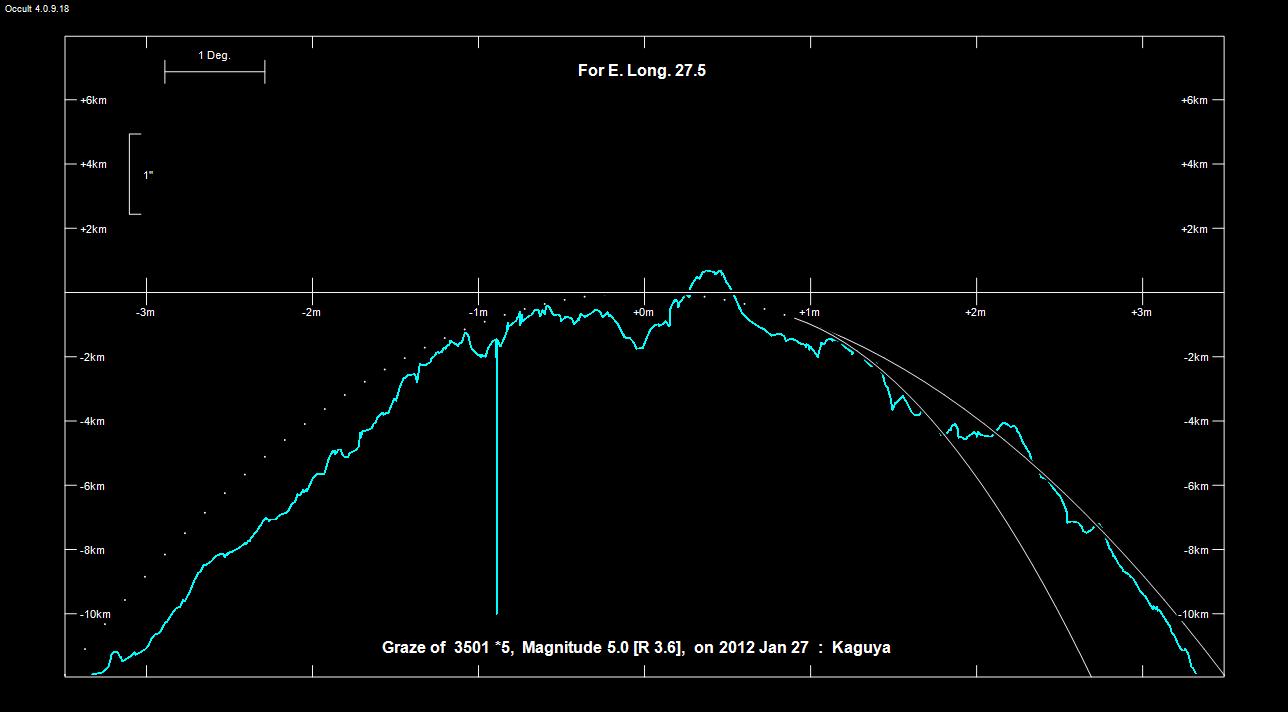The width and height of the screenshot is (1288, 712).
Task: Click the 'For E. Long. 27.5' title text
Action: click(642, 71)
